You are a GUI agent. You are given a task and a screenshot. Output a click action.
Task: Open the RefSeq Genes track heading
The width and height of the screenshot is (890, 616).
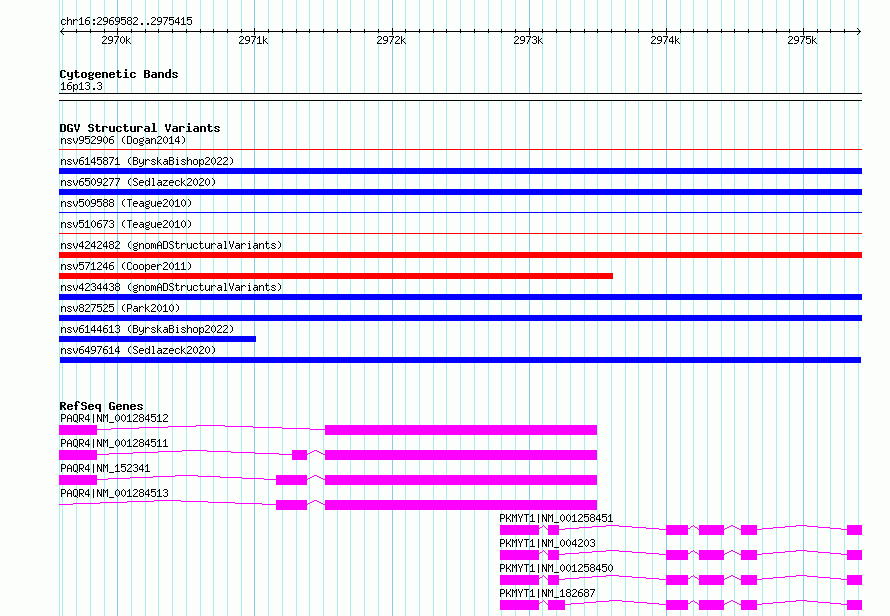point(101,406)
